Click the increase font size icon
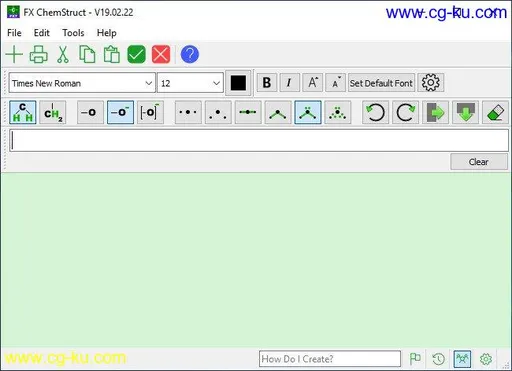 312,83
